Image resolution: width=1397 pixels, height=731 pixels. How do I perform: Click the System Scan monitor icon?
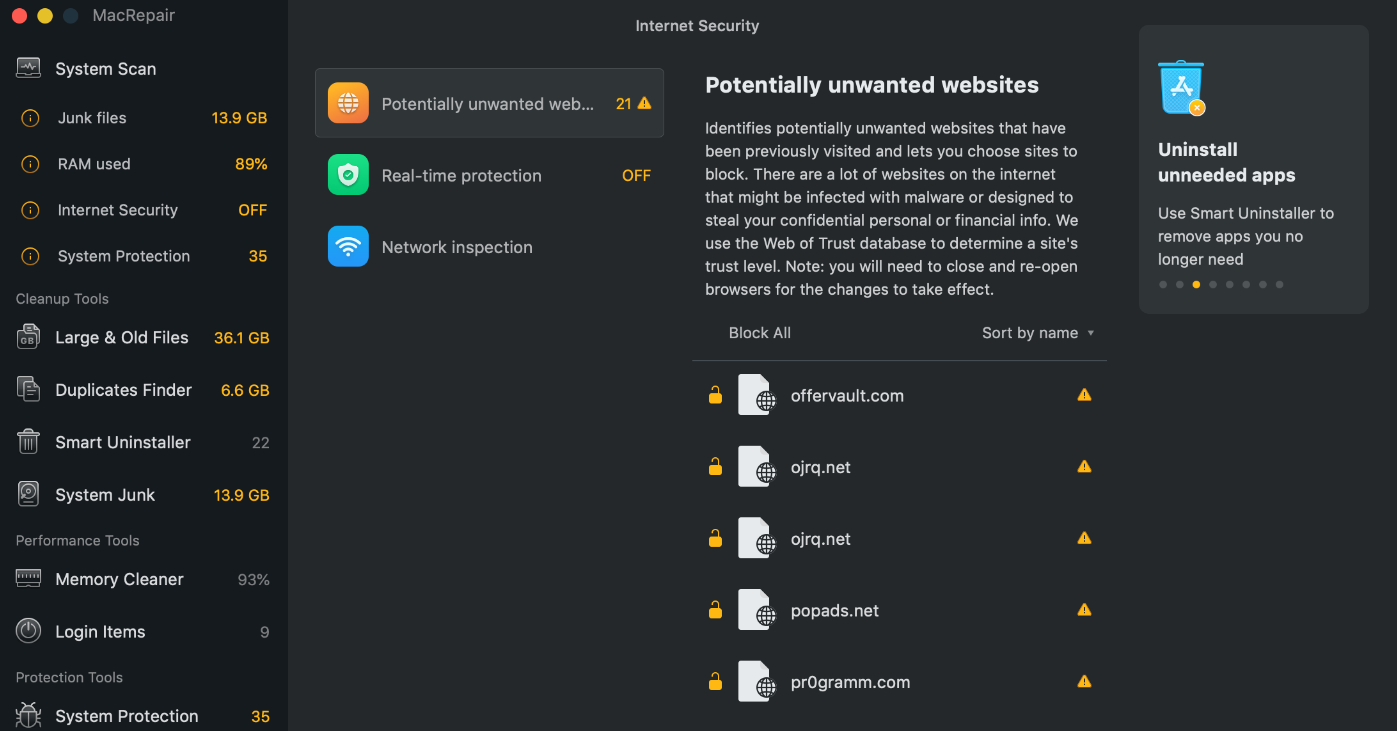(x=28, y=68)
